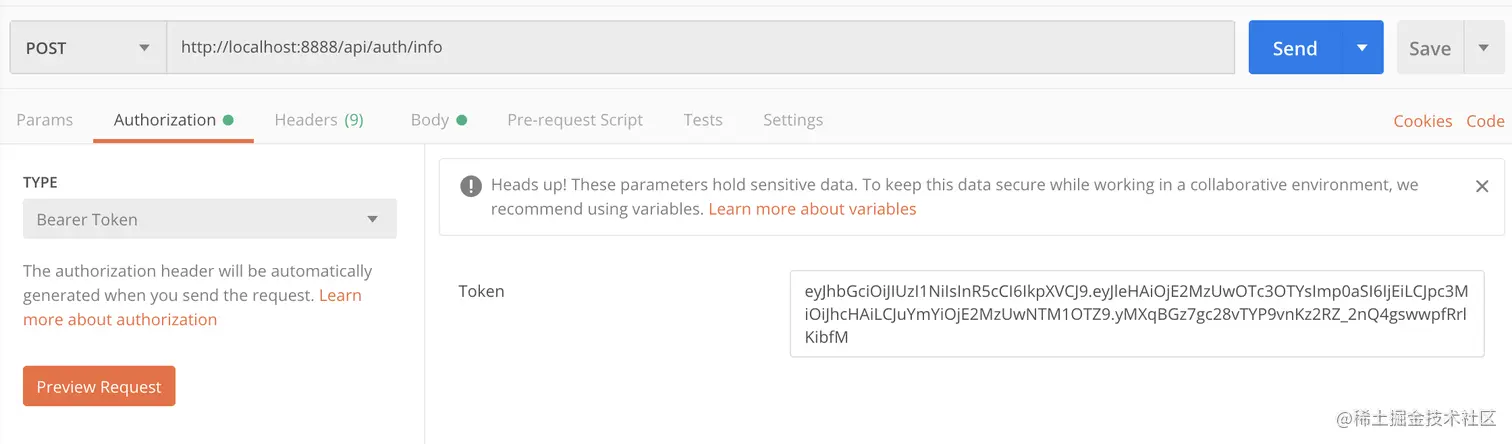Viewport: 1512px width, 444px height.
Task: Follow the Learn more about variables link
Action: click(x=812, y=209)
